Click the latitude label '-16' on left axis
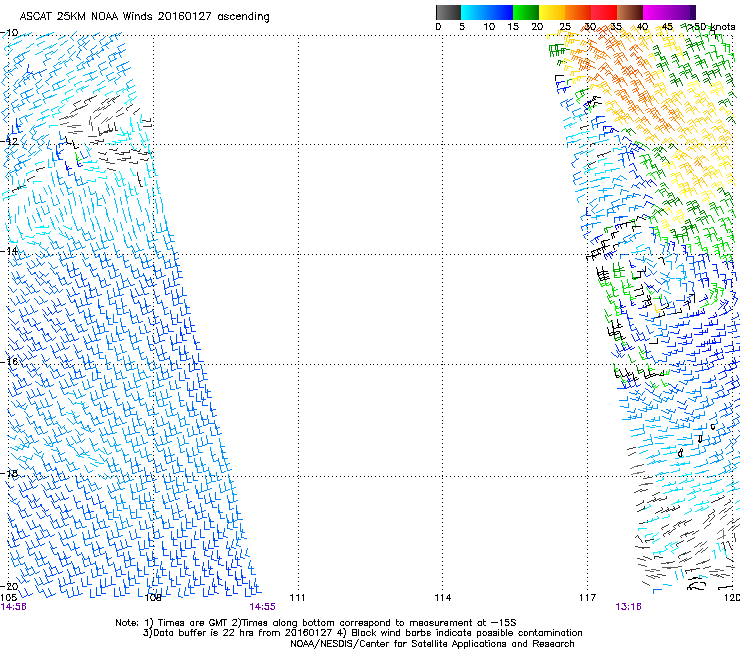This screenshot has height=650, width=740. [x=9, y=362]
